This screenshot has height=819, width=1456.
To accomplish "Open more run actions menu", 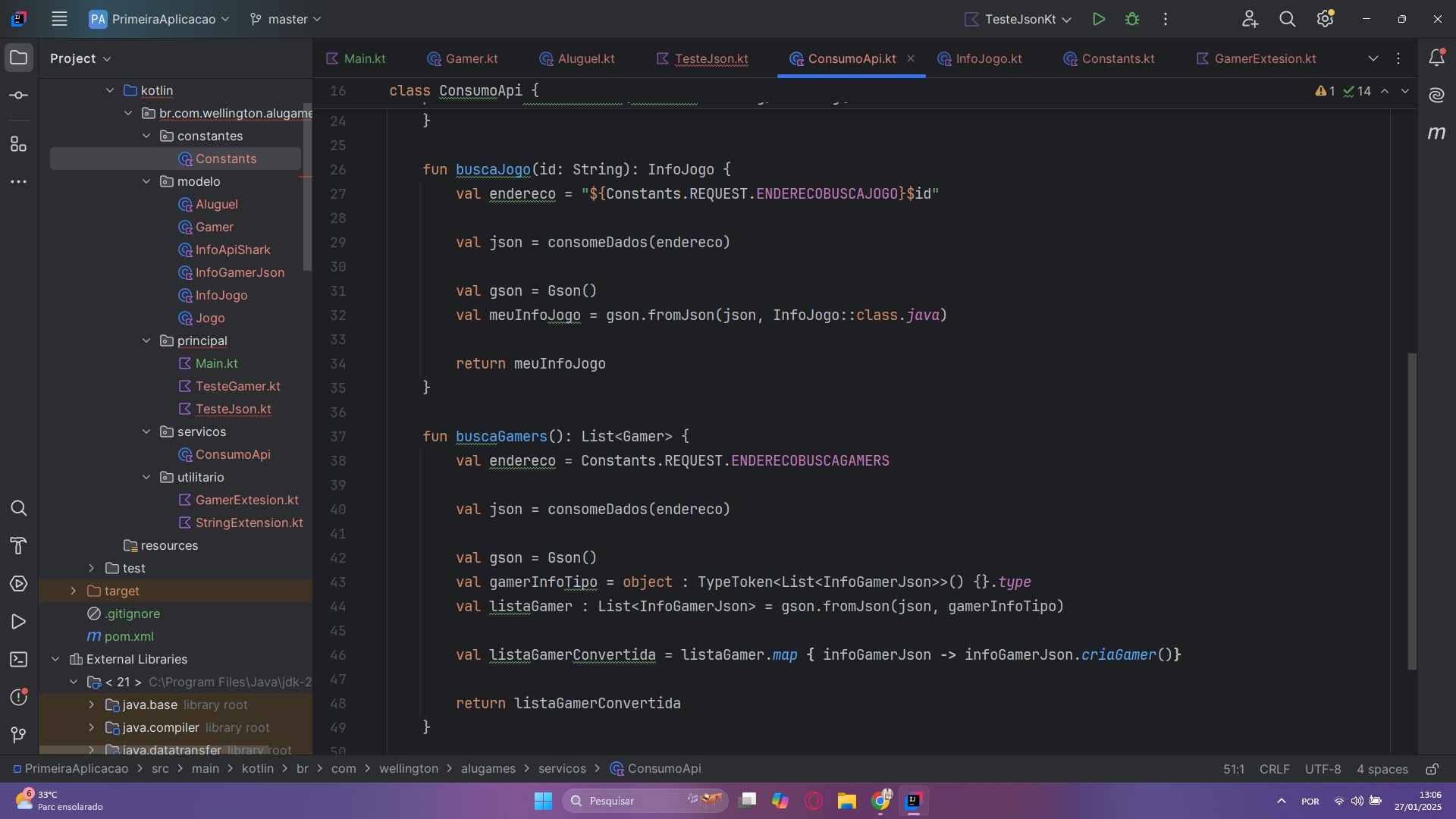I will [x=1166, y=19].
